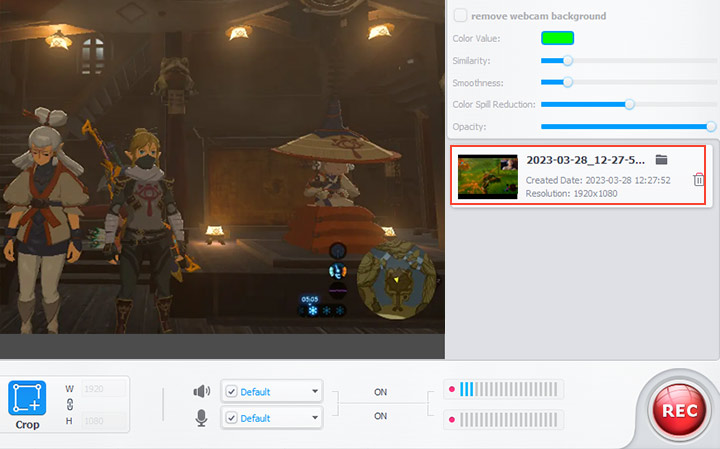Select the Crop region tool
The height and width of the screenshot is (449, 720).
tap(27, 398)
